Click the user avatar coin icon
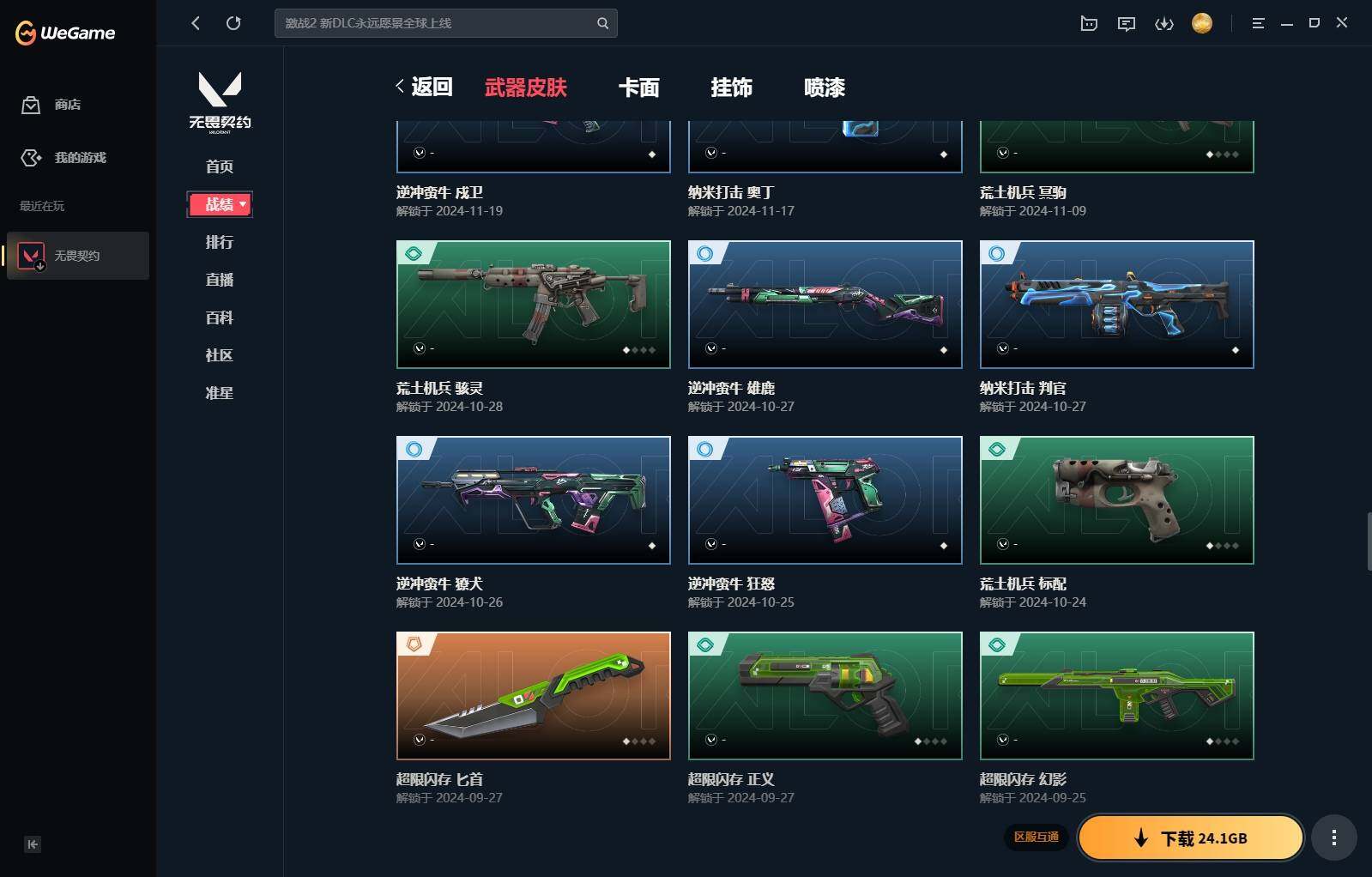Viewport: 1372px width, 877px height. coord(1202,23)
